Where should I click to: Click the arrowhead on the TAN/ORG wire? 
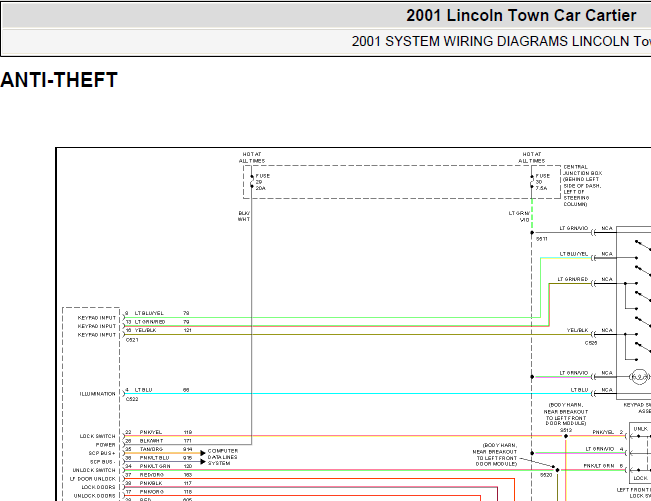click(203, 453)
